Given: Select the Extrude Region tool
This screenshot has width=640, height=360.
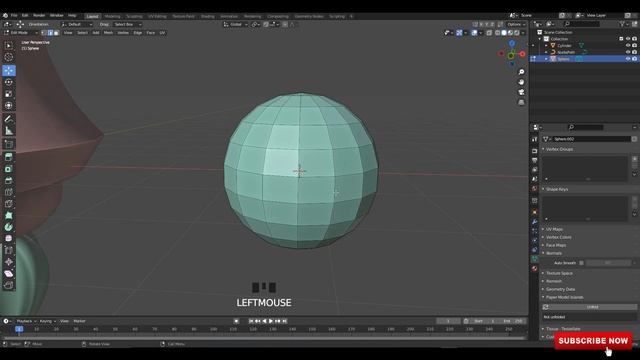Looking at the screenshot, I should (x=9, y=157).
